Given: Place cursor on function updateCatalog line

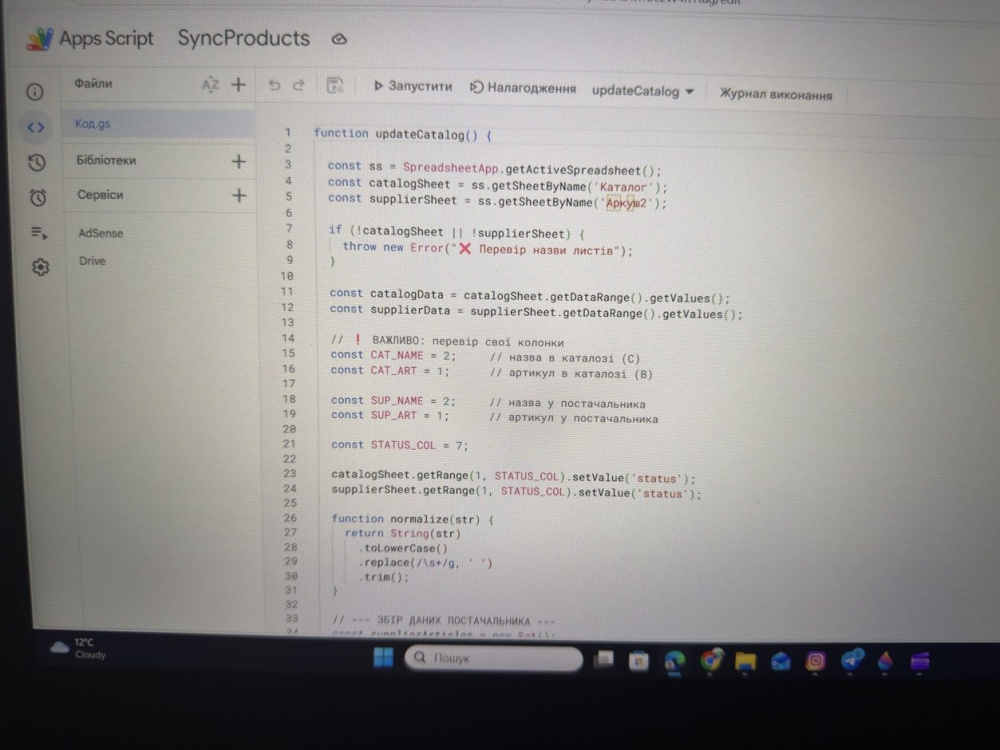Looking at the screenshot, I should coord(402,135).
